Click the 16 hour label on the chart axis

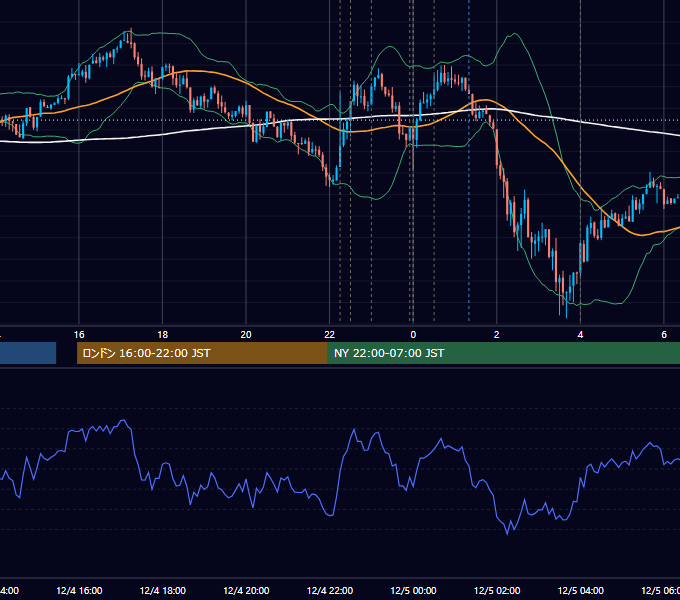(x=79, y=335)
